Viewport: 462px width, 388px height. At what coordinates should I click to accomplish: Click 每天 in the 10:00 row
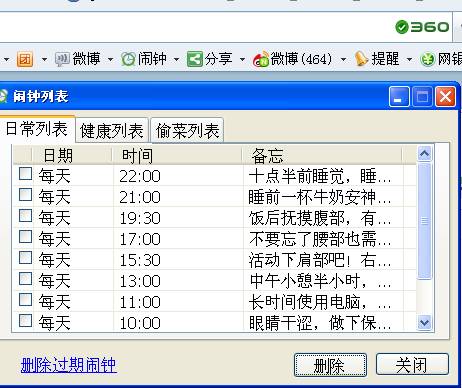click(54, 323)
